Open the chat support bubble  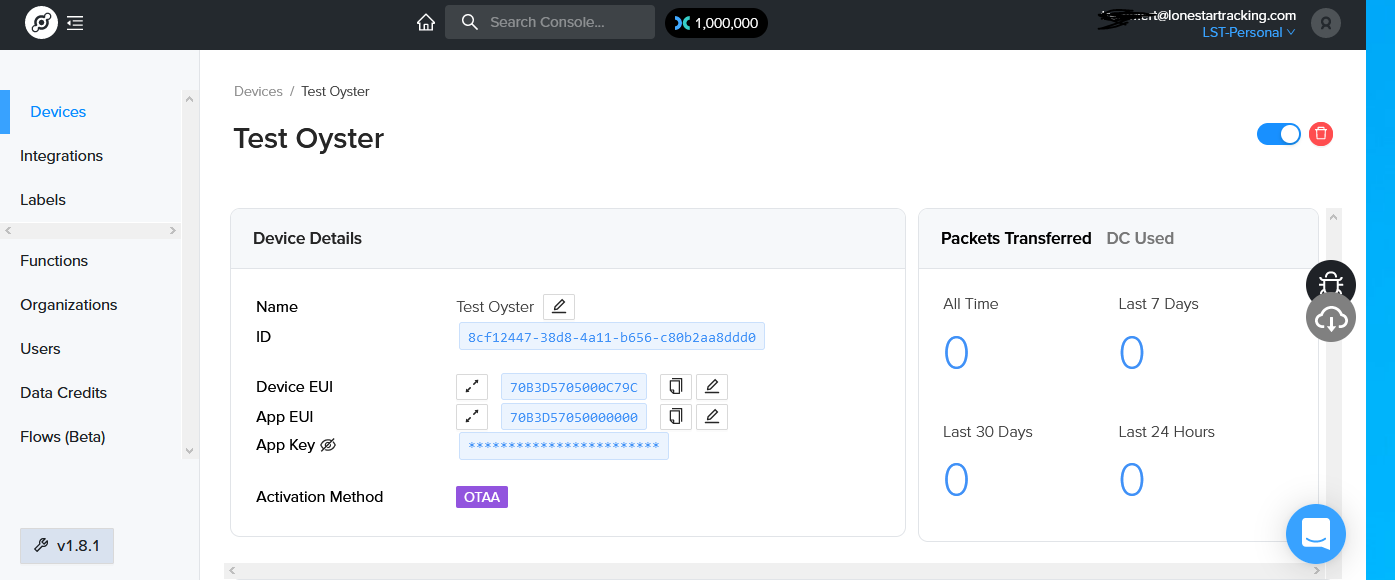[x=1316, y=534]
